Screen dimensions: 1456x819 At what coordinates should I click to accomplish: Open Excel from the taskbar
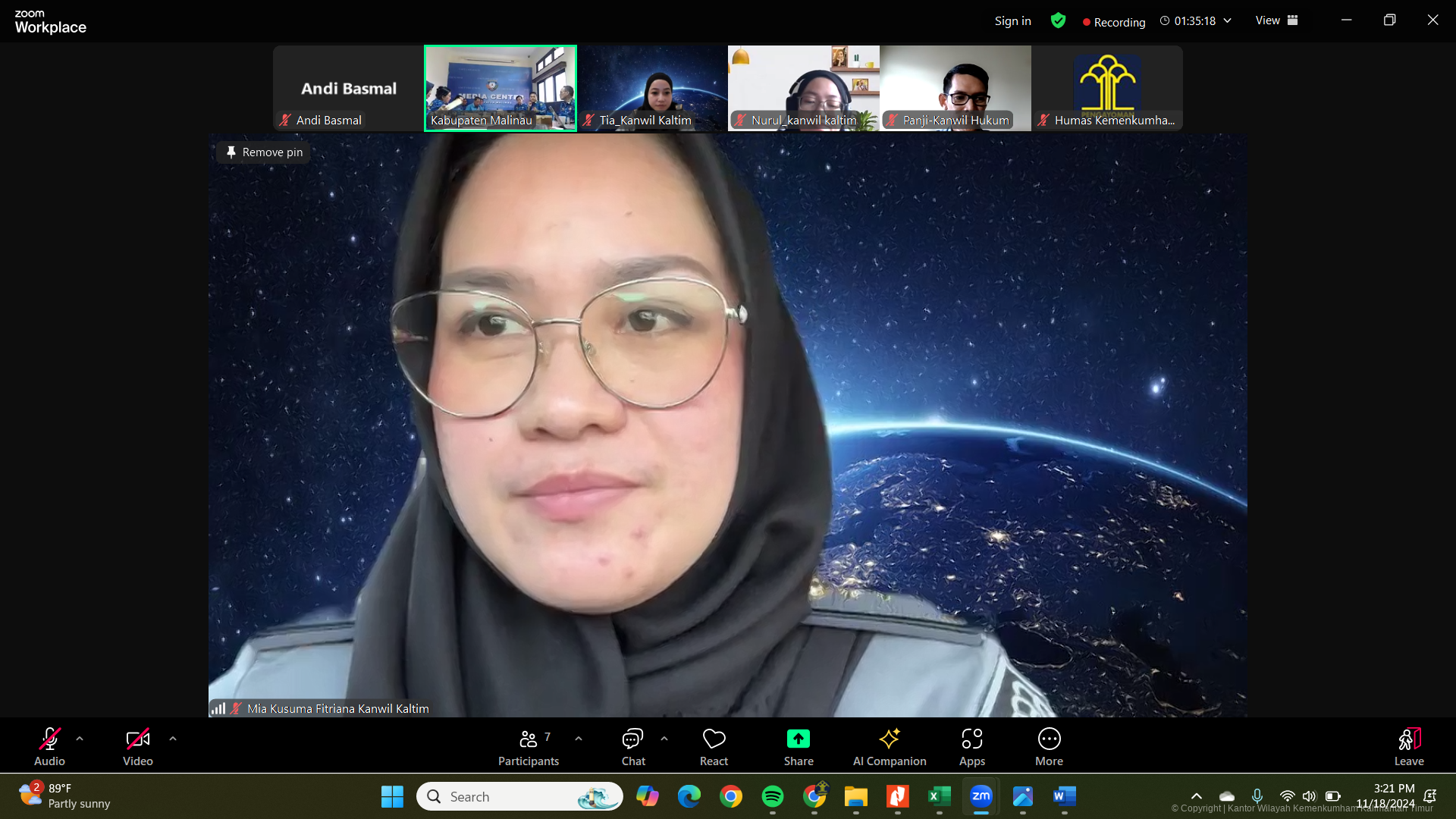940,796
